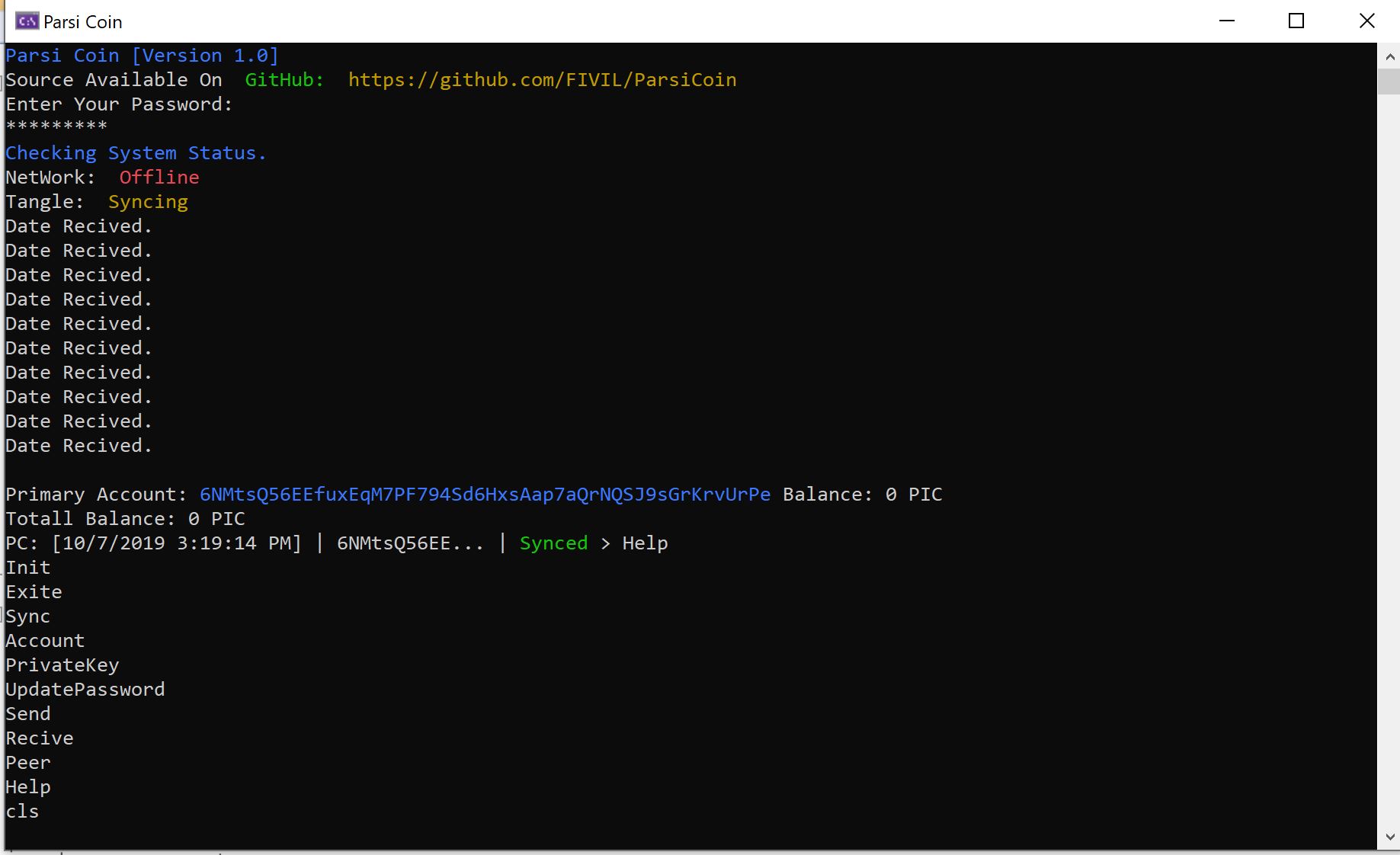
Task: Click 'Balance: 0 PIC' on account line
Action: click(863, 495)
